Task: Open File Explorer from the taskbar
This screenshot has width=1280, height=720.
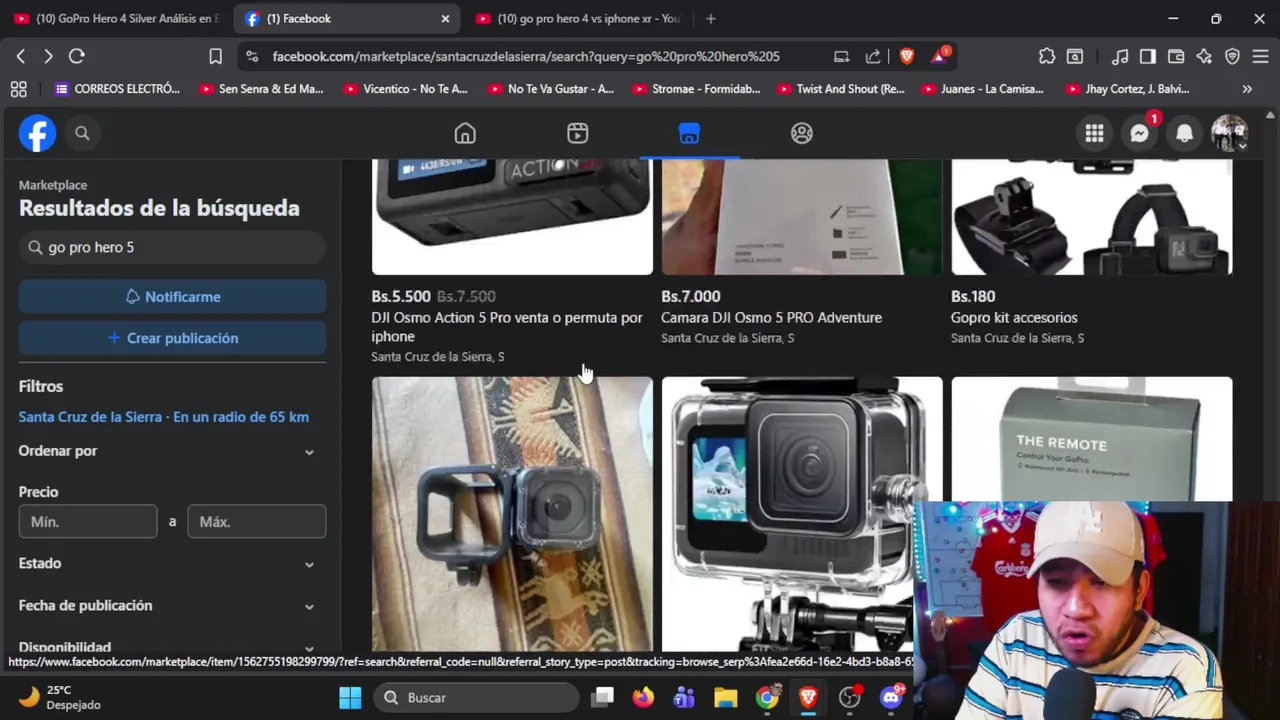Action: 725,698
